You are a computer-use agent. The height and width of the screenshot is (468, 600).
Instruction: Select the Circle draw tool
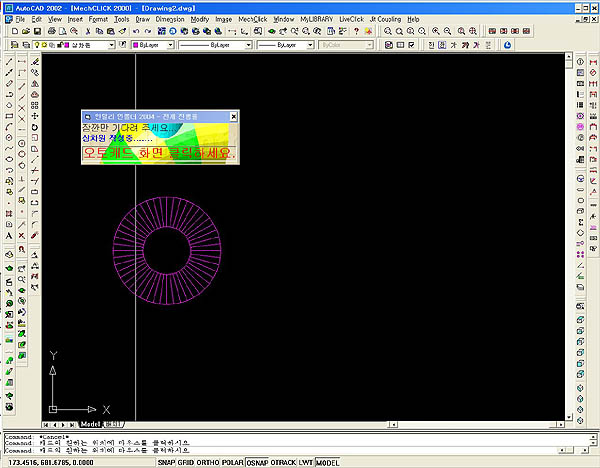[x=9, y=138]
